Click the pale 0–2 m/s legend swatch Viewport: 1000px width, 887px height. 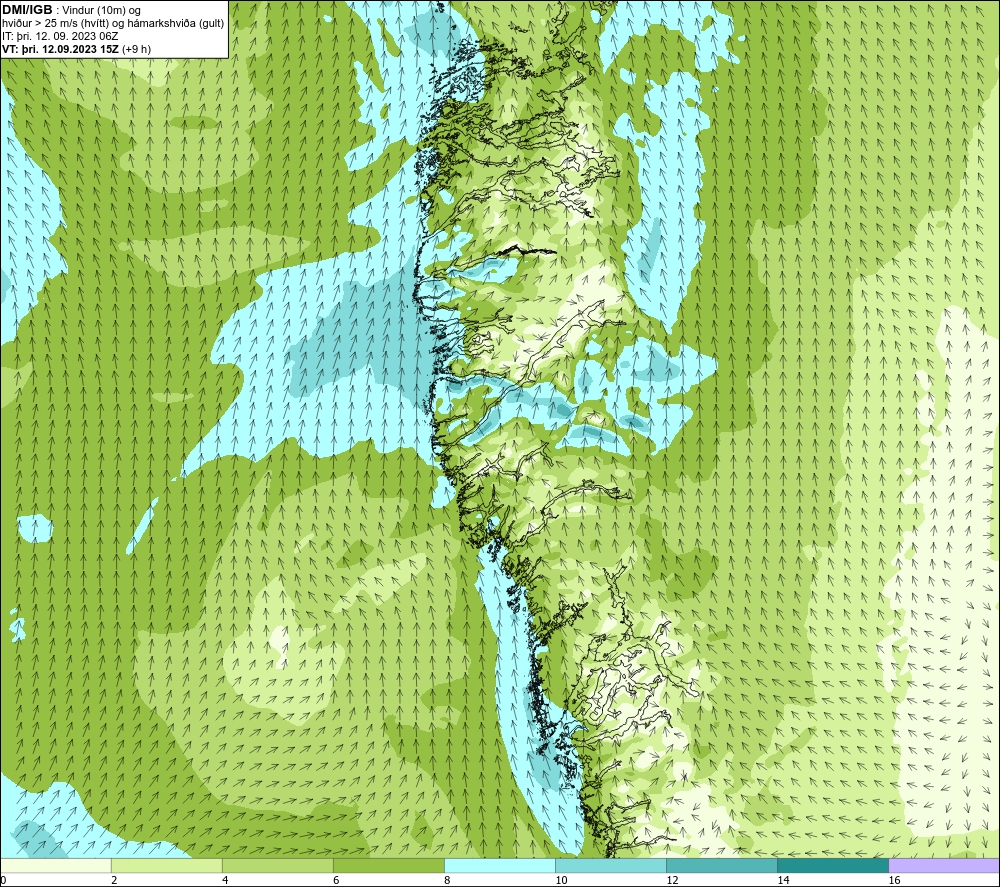point(56,866)
